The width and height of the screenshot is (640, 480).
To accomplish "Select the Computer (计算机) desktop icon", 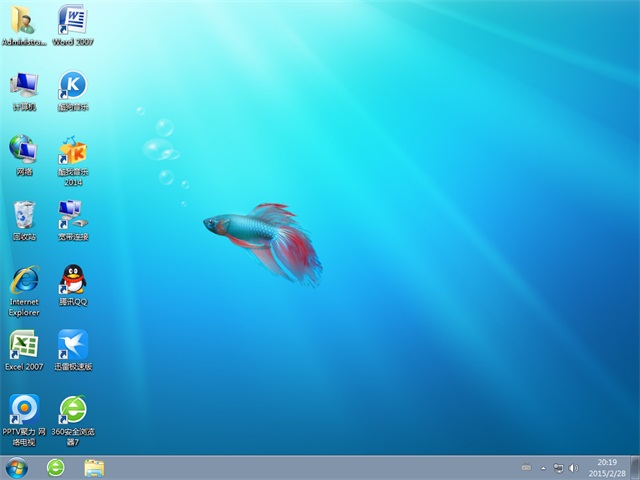I will click(24, 84).
